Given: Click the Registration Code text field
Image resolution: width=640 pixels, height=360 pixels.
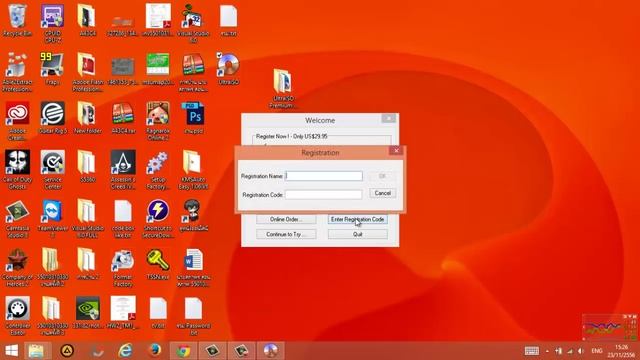Looking at the screenshot, I should [324, 195].
